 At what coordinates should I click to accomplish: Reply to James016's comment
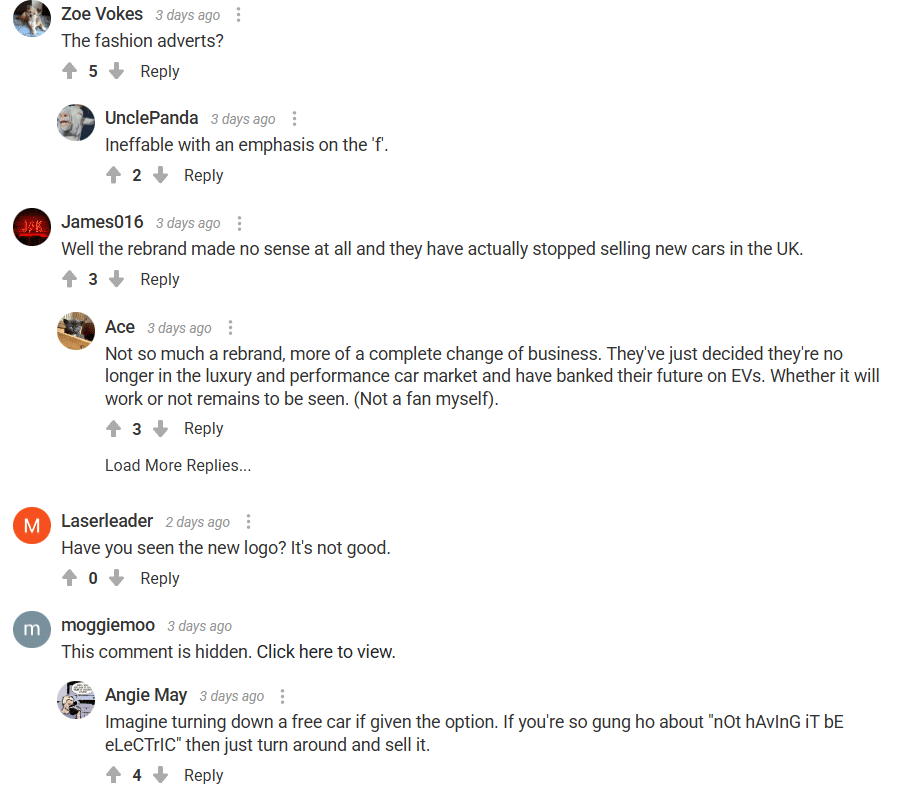(160, 279)
